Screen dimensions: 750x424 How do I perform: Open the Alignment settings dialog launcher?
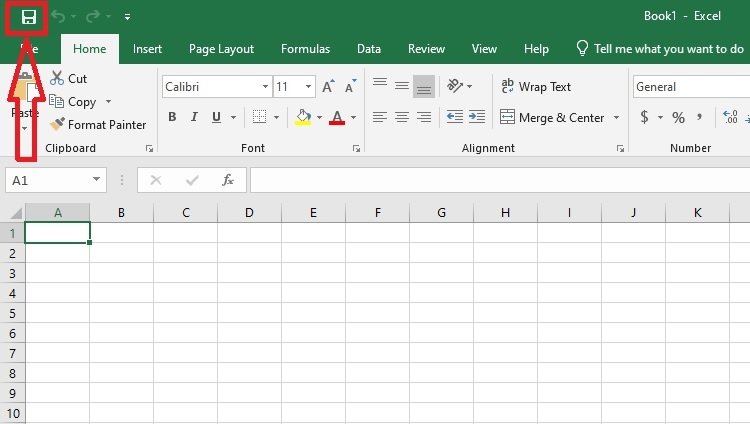pos(620,149)
